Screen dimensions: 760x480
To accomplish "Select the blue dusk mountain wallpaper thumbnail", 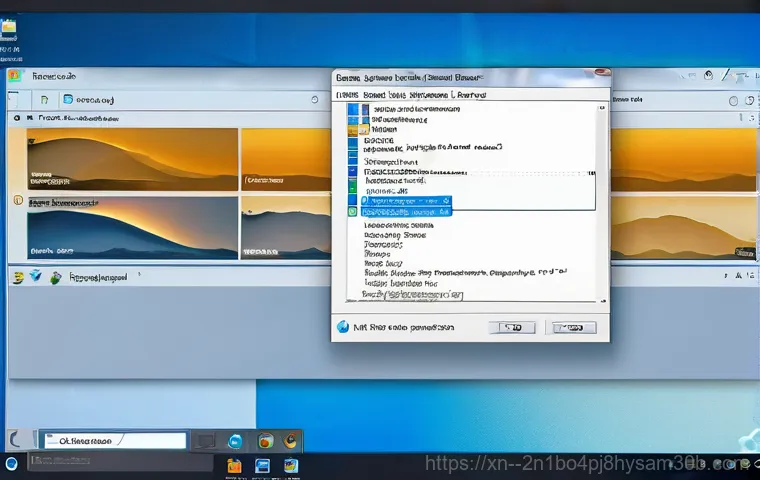I will tap(132, 228).
